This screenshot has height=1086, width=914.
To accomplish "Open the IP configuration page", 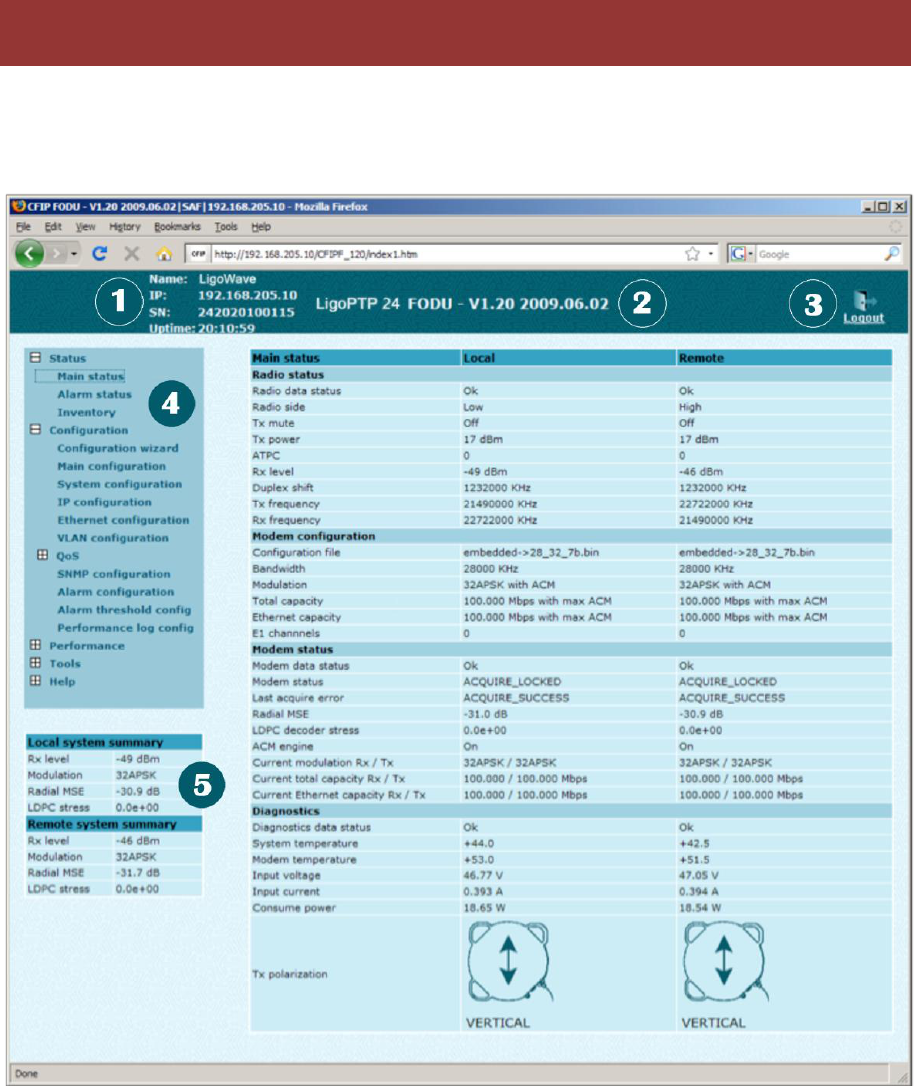I will [x=105, y=502].
